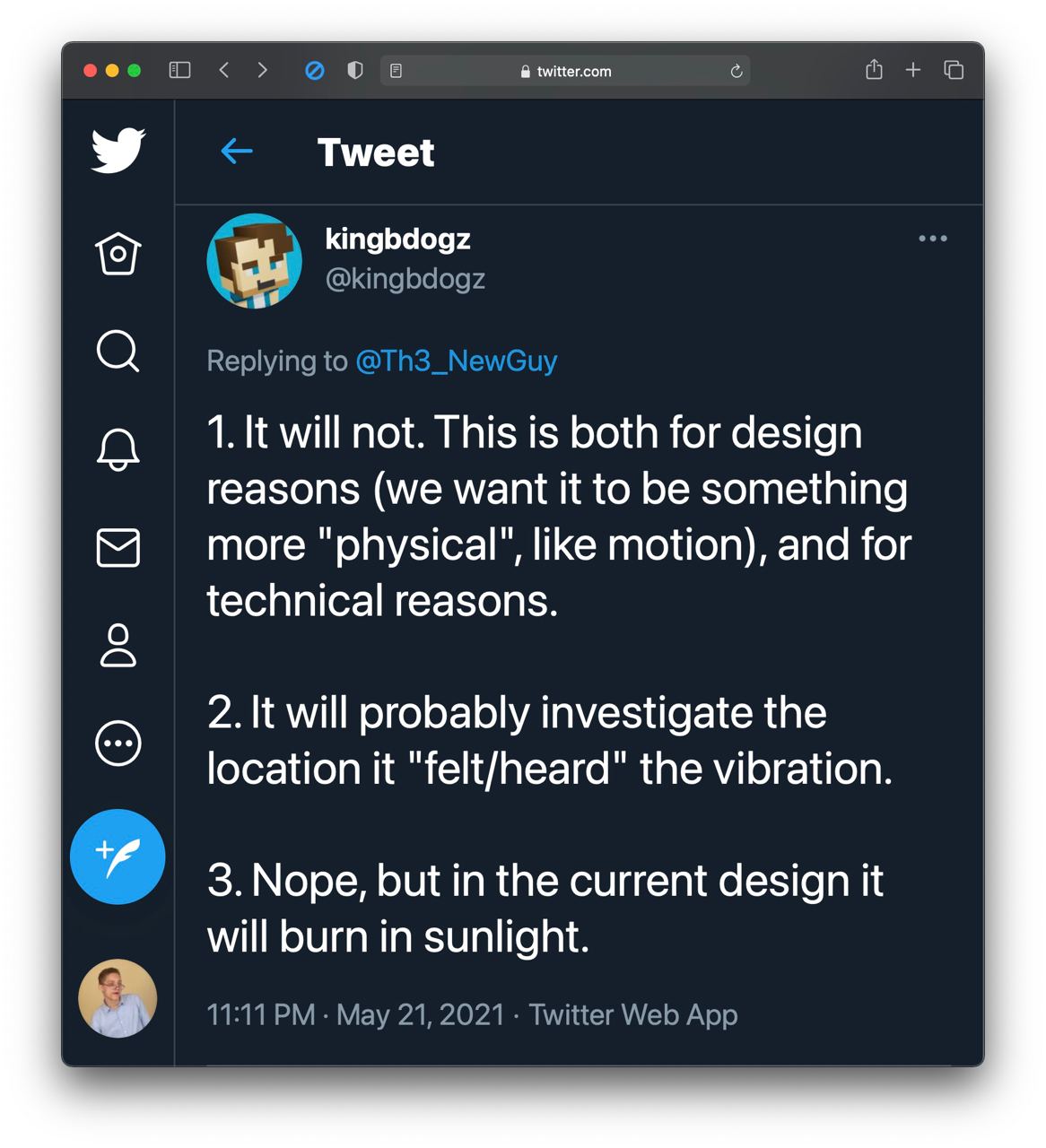The height and width of the screenshot is (1148, 1046).
Task: Toggle the Safari sidebar
Action: tap(179, 70)
